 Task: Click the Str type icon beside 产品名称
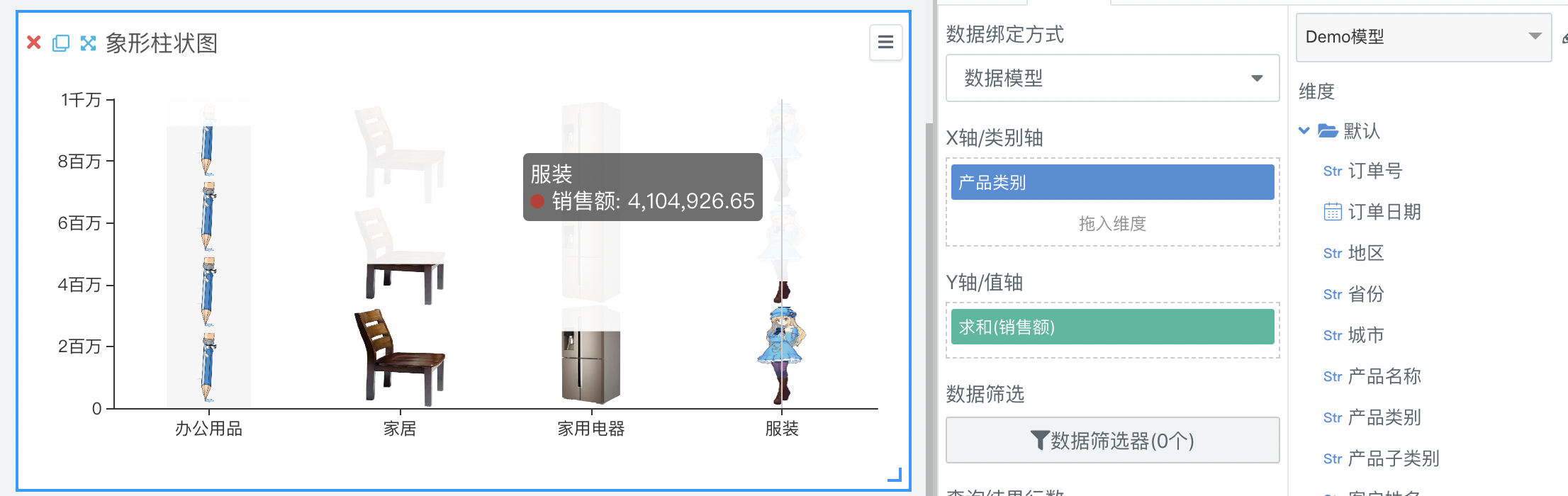click(x=1333, y=377)
